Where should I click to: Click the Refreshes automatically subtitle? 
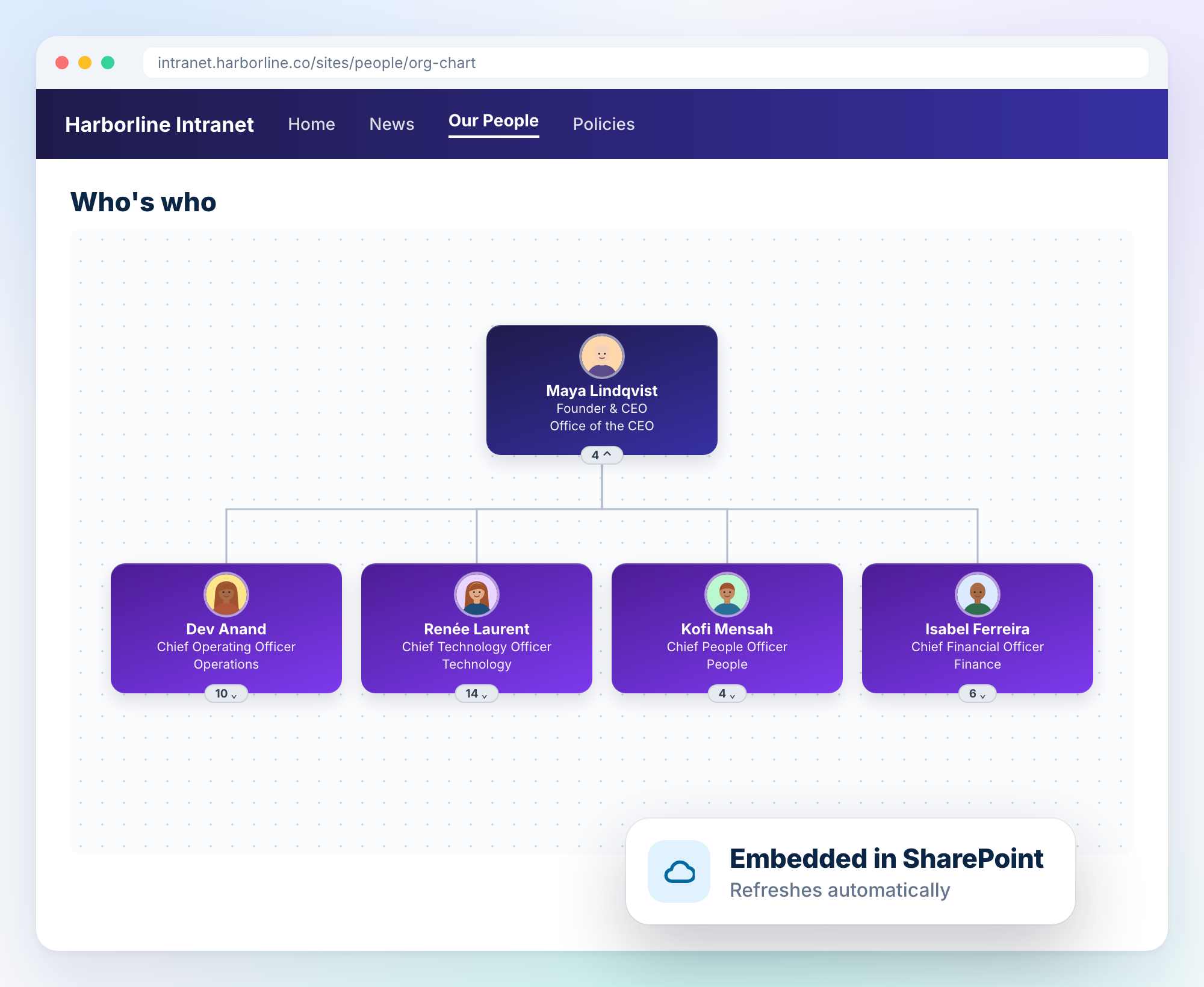(x=840, y=890)
